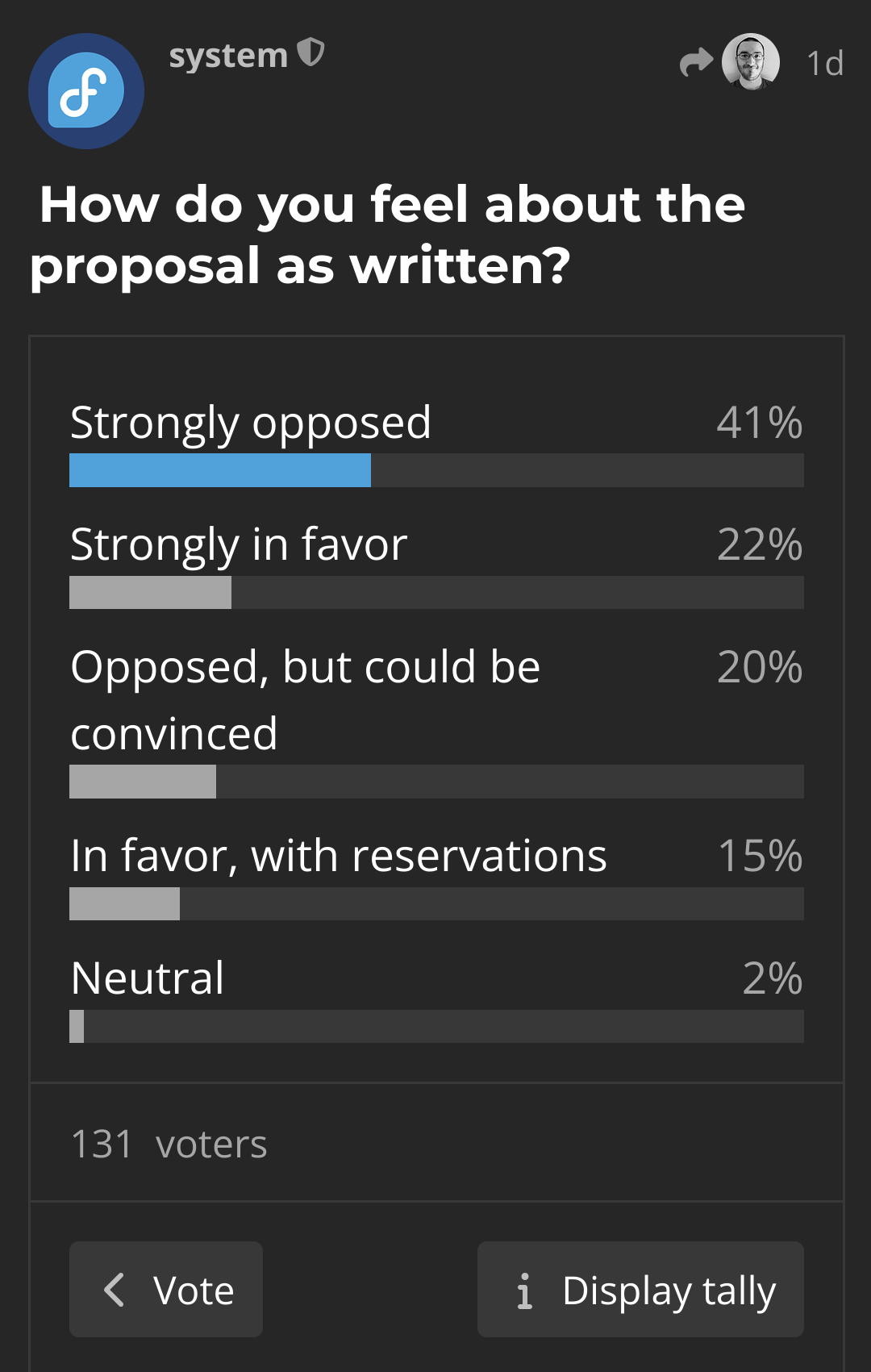The width and height of the screenshot is (871, 1372).
Task: Click the 131 voters count
Action: (x=169, y=1144)
